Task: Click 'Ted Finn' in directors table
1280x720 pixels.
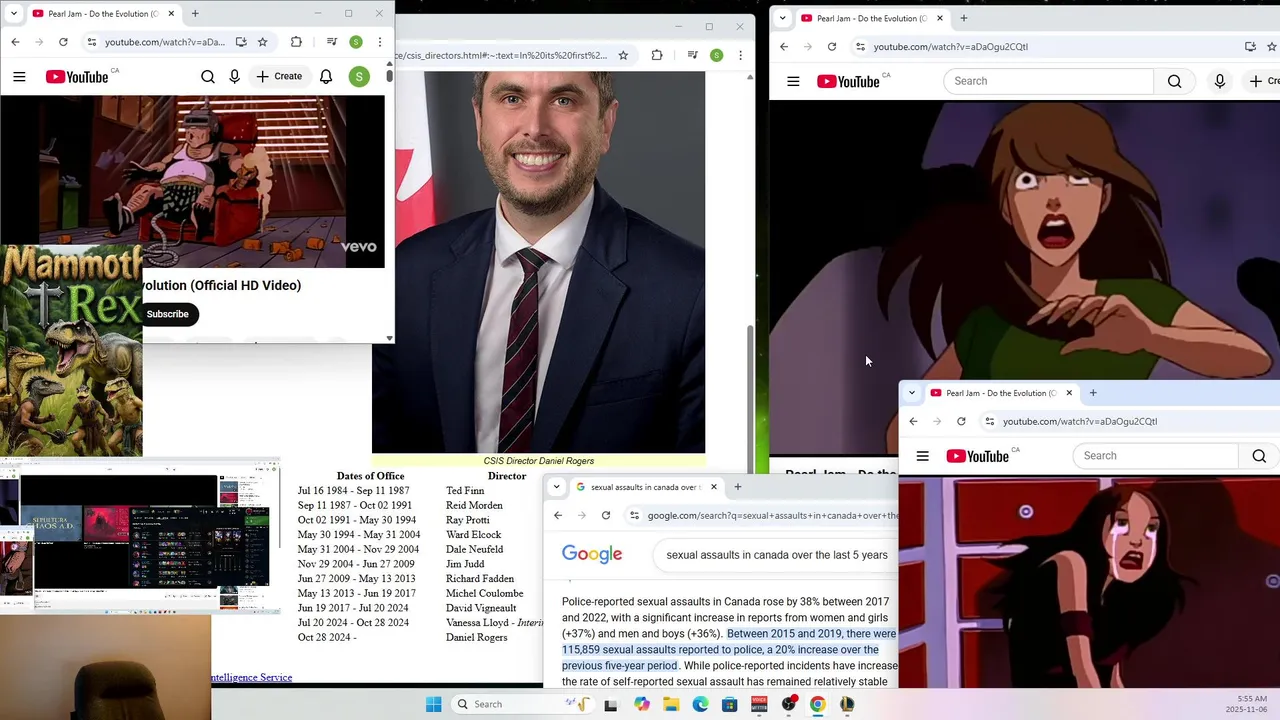Action: click(x=465, y=491)
